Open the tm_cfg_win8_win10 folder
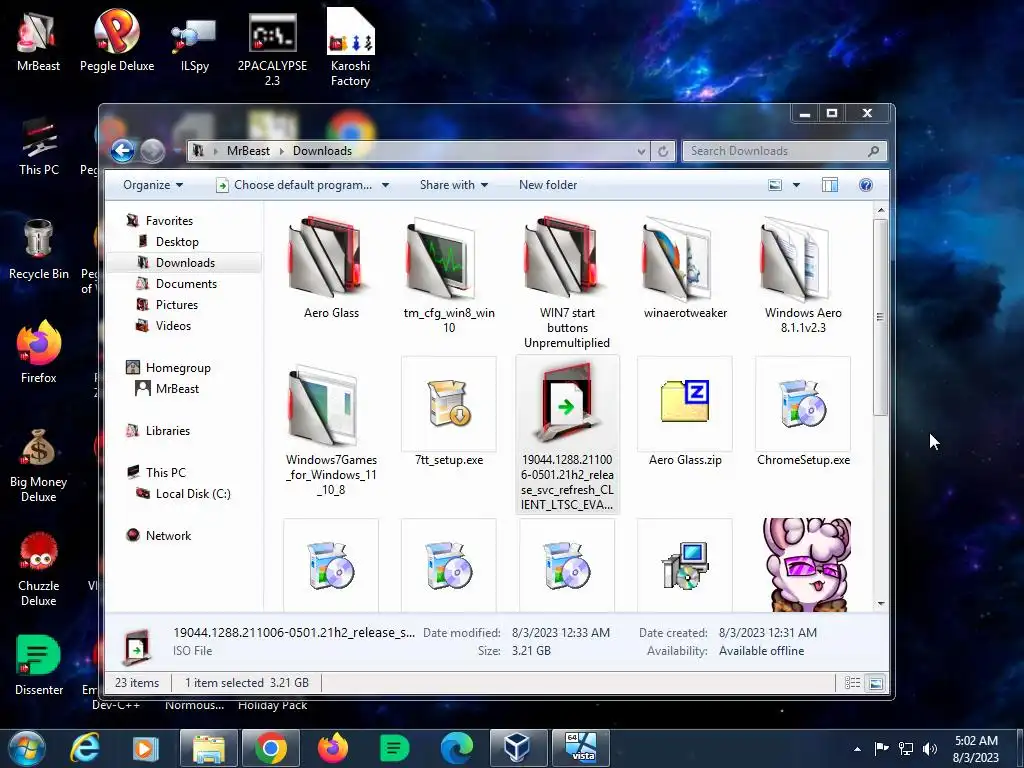The image size is (1024, 768). 449,274
